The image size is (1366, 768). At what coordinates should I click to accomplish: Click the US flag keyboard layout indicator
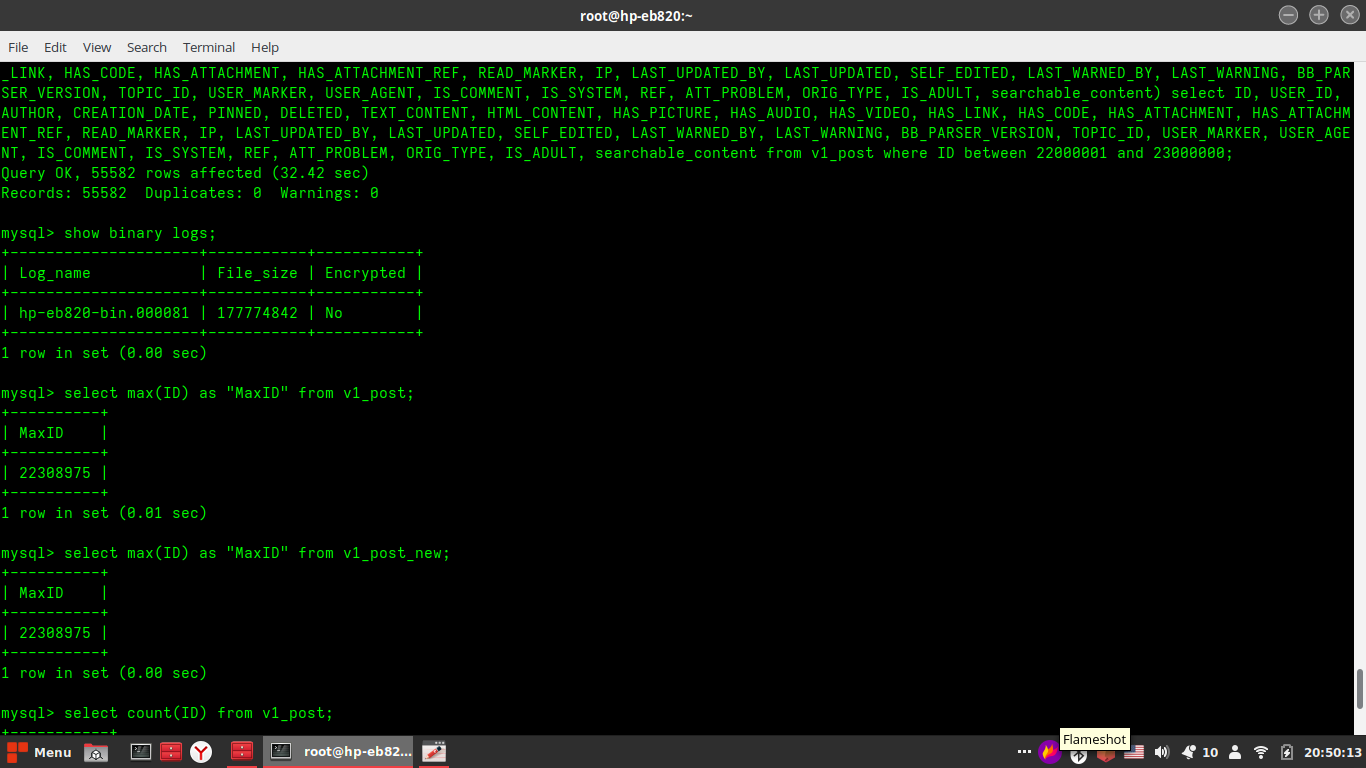tap(1134, 752)
